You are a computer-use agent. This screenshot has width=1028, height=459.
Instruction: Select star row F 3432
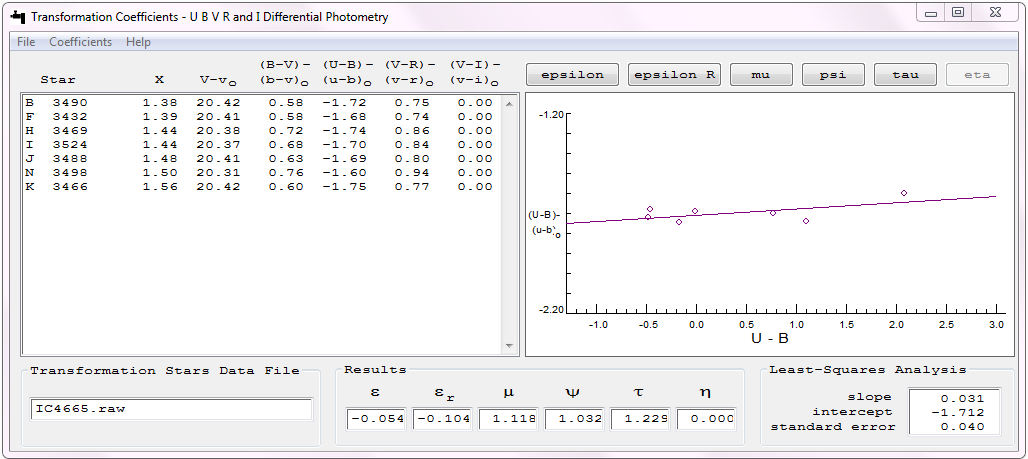259,117
